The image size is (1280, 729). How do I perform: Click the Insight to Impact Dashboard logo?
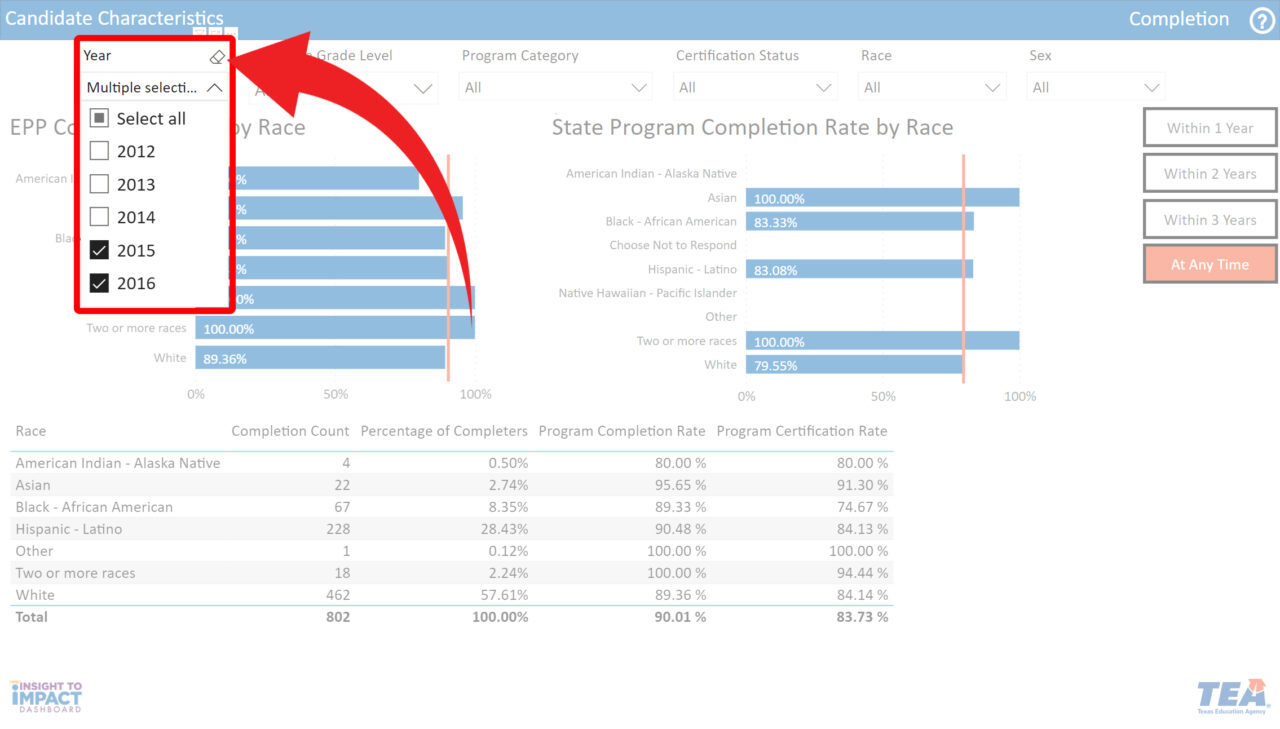(x=46, y=696)
